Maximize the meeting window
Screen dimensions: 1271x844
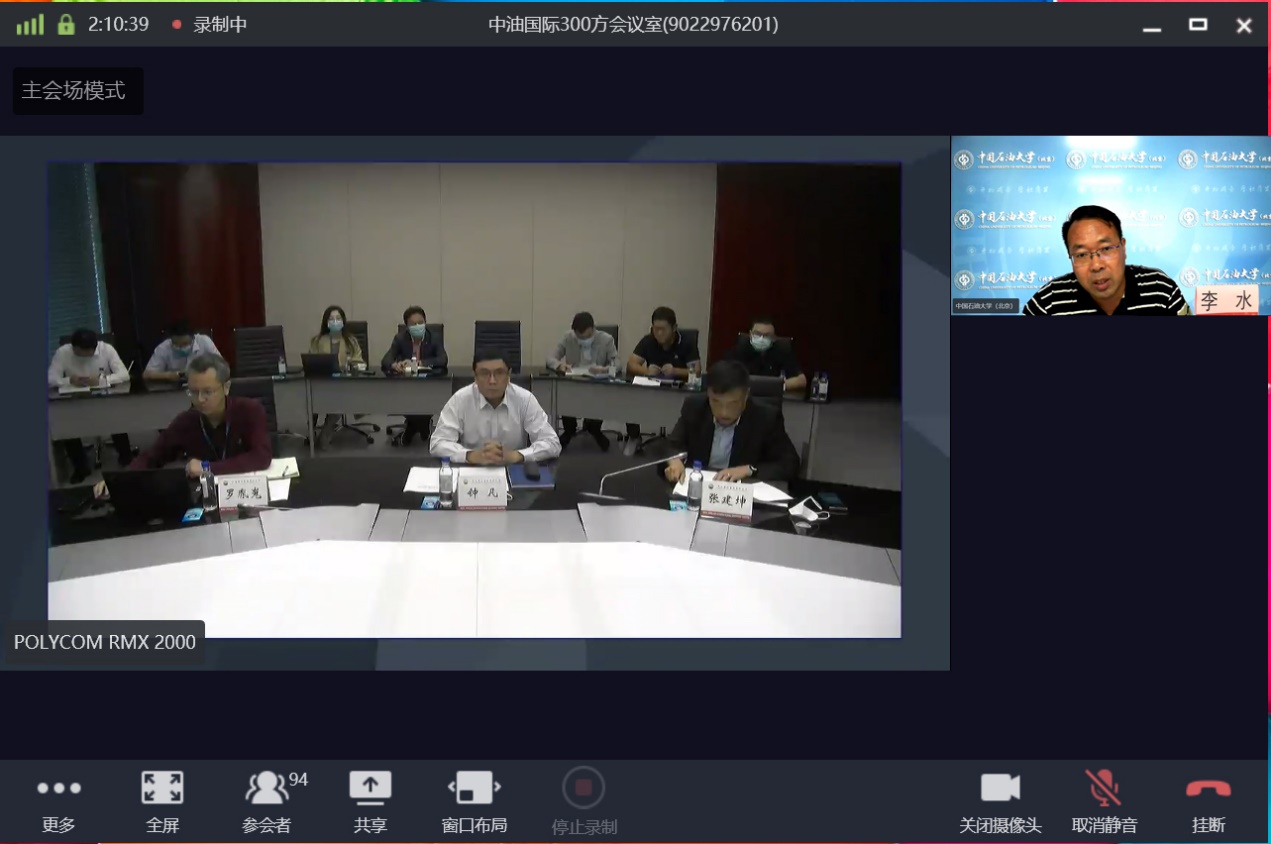point(1197,25)
